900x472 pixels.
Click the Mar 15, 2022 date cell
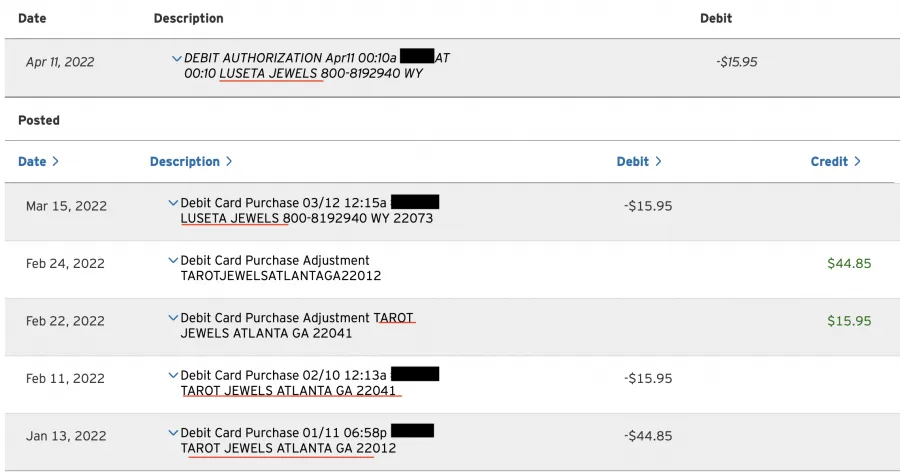[66, 206]
